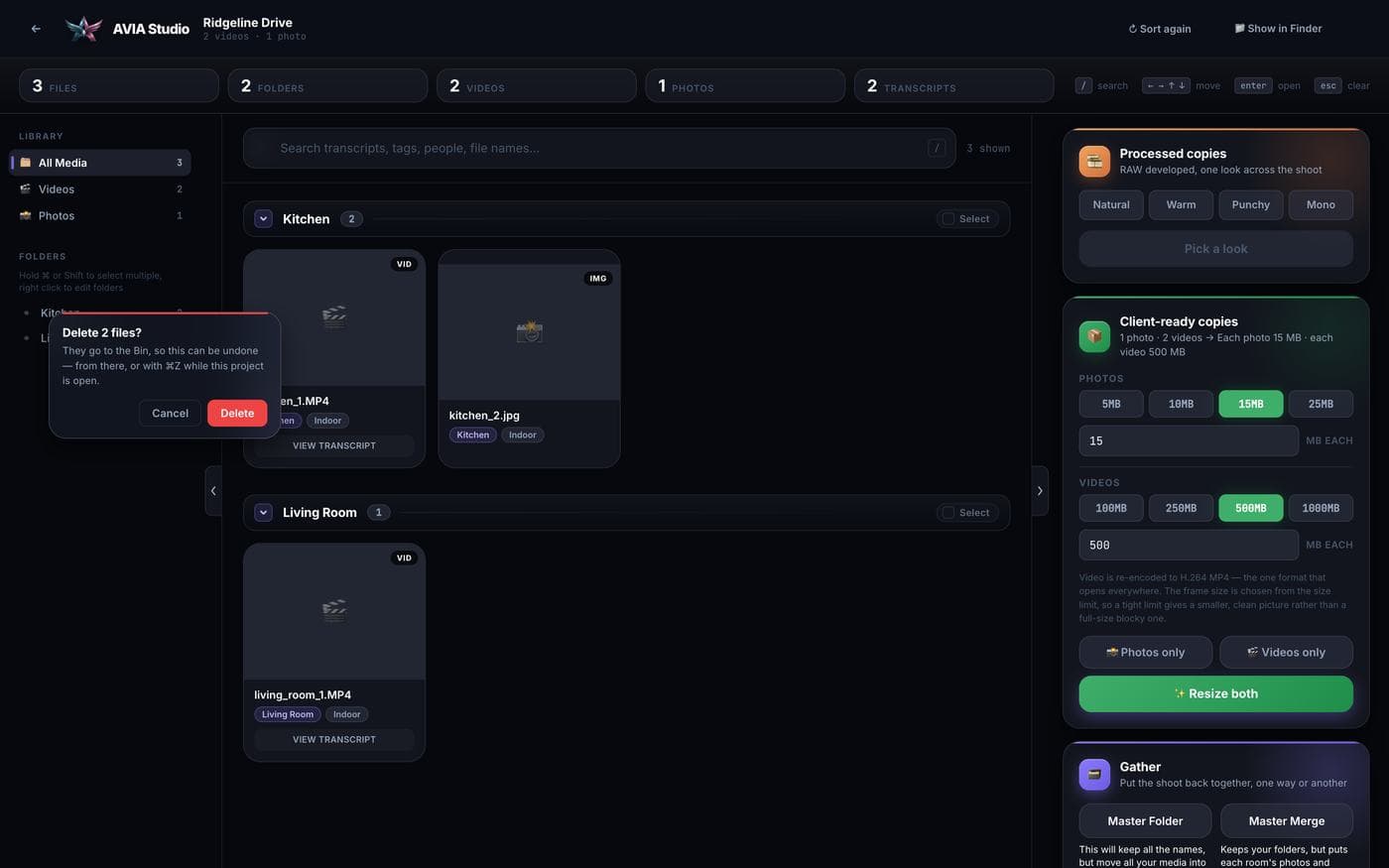Cancel the Delete 2 files dialog
This screenshot has width=1389, height=868.
[170, 414]
